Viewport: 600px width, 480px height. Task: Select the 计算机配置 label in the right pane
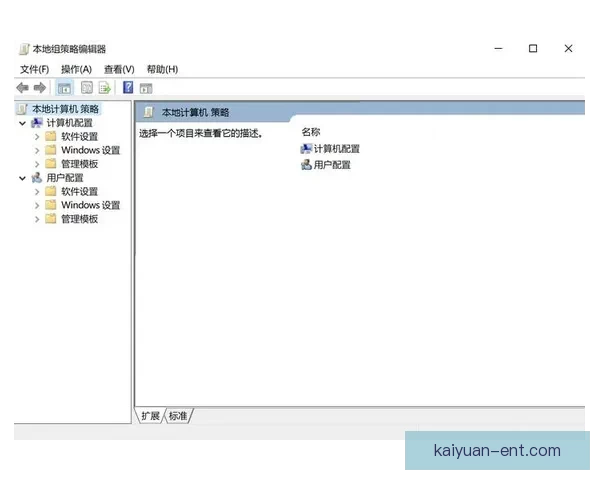click(337, 149)
